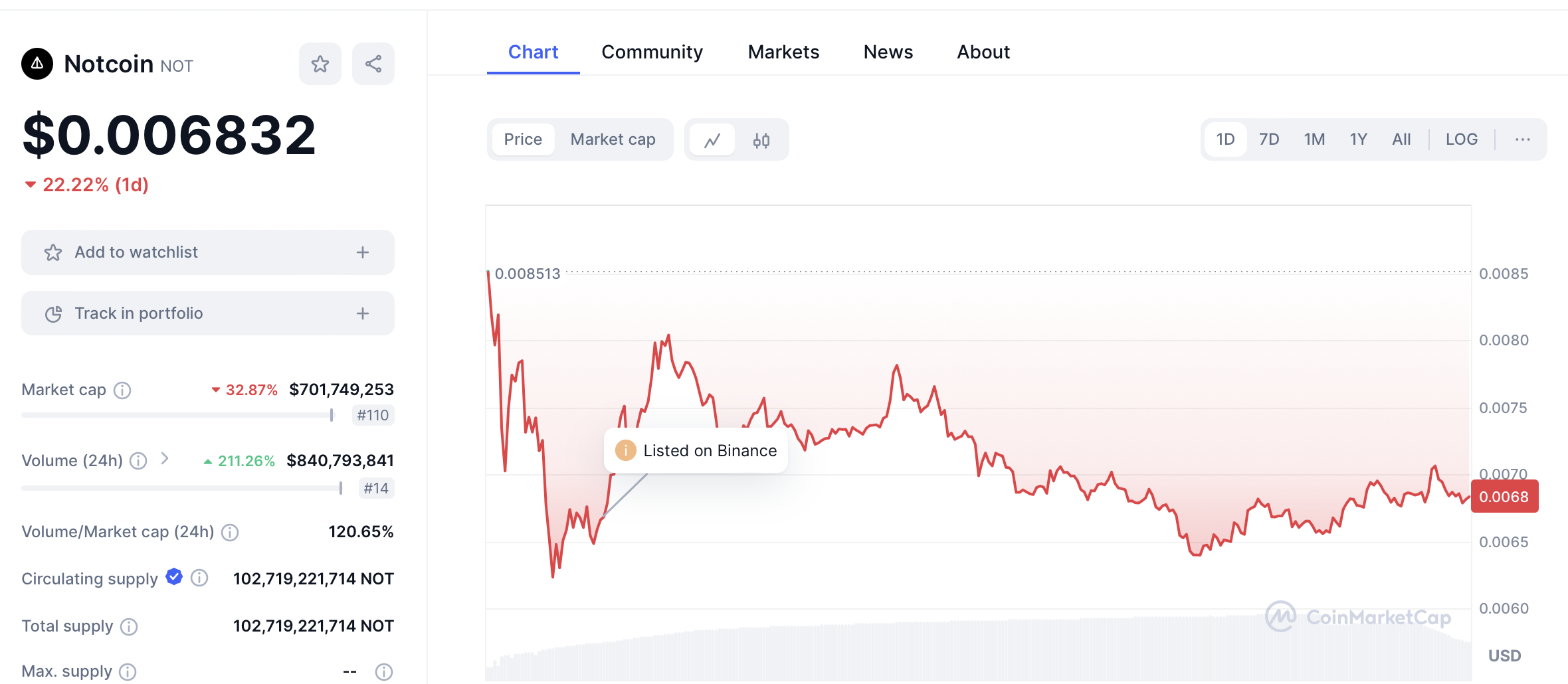Viewport: 1568px width, 684px height.
Task: Click the Volume/Market cap info icon
Action: [230, 533]
